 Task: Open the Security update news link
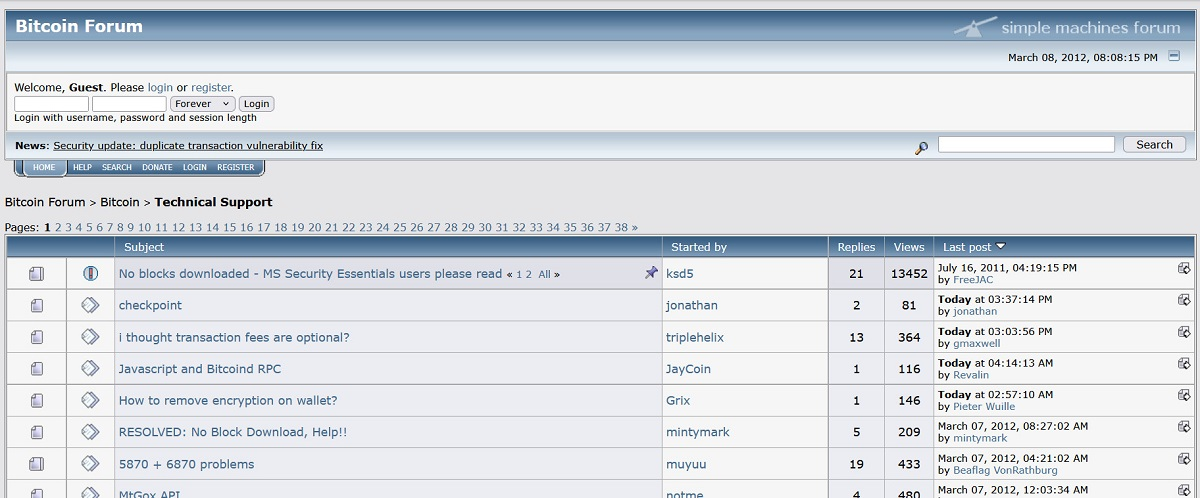pos(188,146)
